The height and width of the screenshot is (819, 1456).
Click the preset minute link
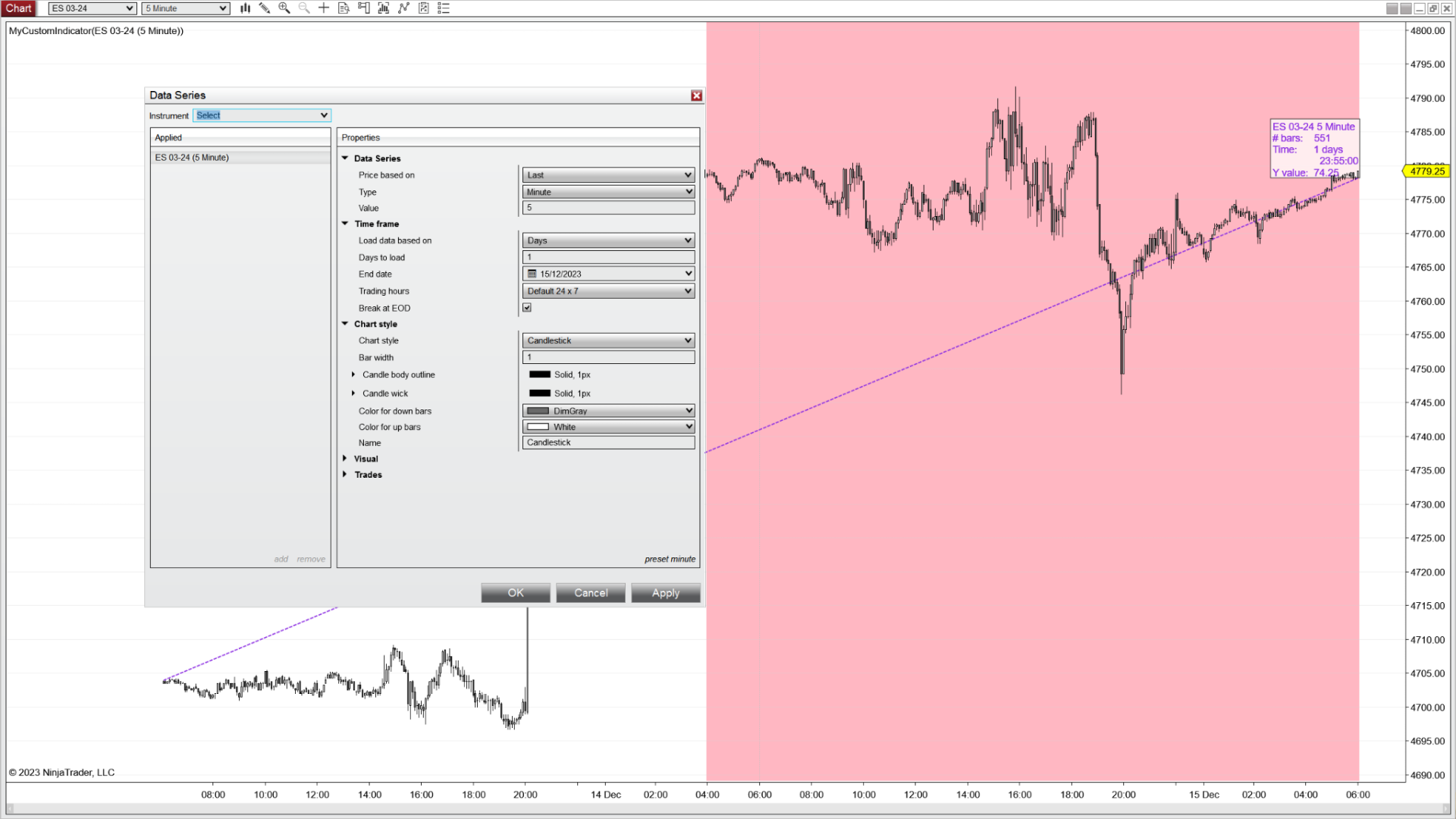pyautogui.click(x=670, y=560)
